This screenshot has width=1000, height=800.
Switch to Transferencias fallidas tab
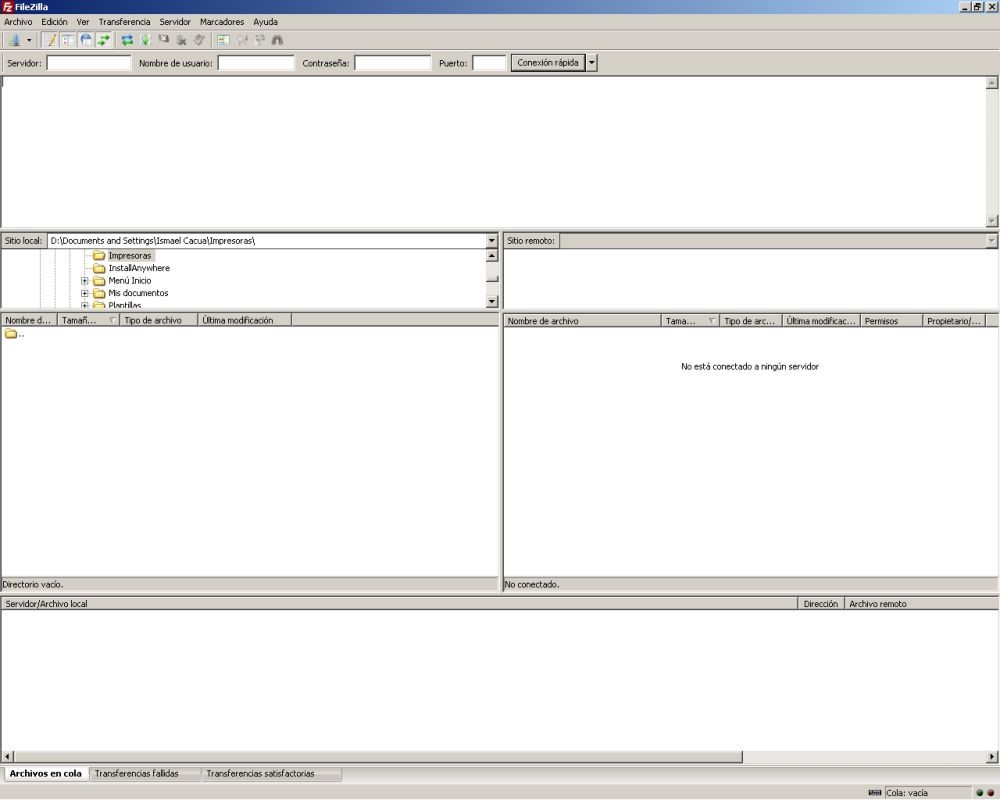(x=145, y=774)
